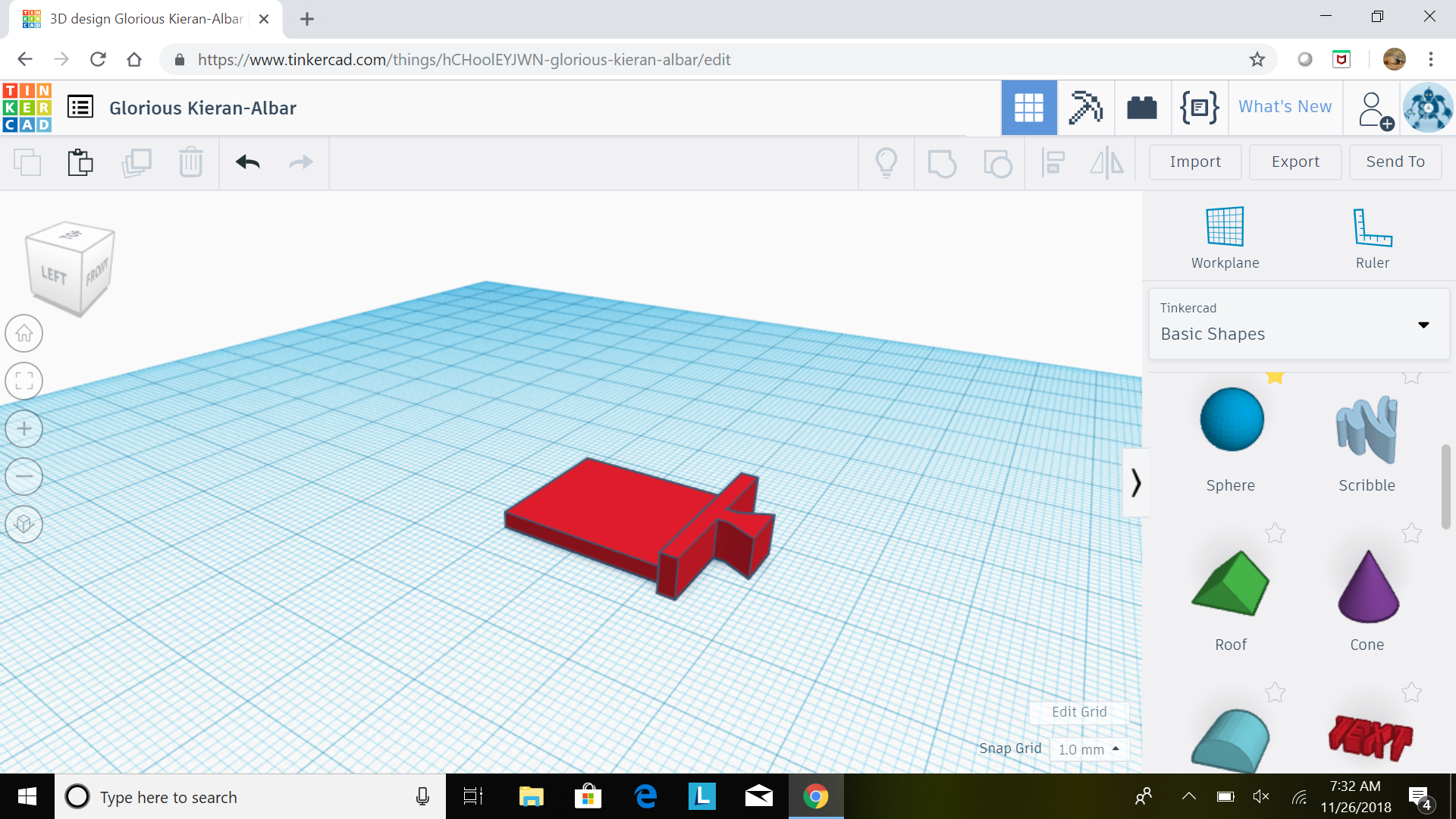1456x819 pixels.
Task: Open Chrome menu three dots
Action: click(x=1431, y=59)
